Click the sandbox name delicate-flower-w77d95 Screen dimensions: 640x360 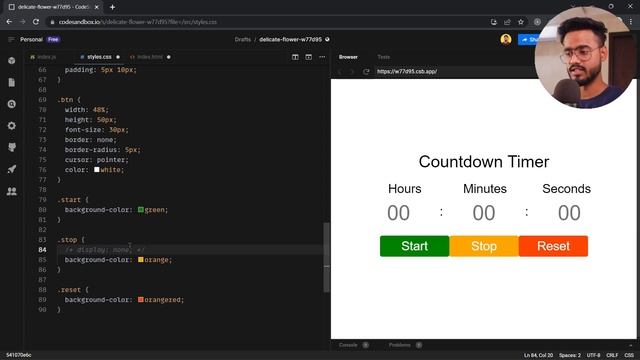[x=290, y=40]
